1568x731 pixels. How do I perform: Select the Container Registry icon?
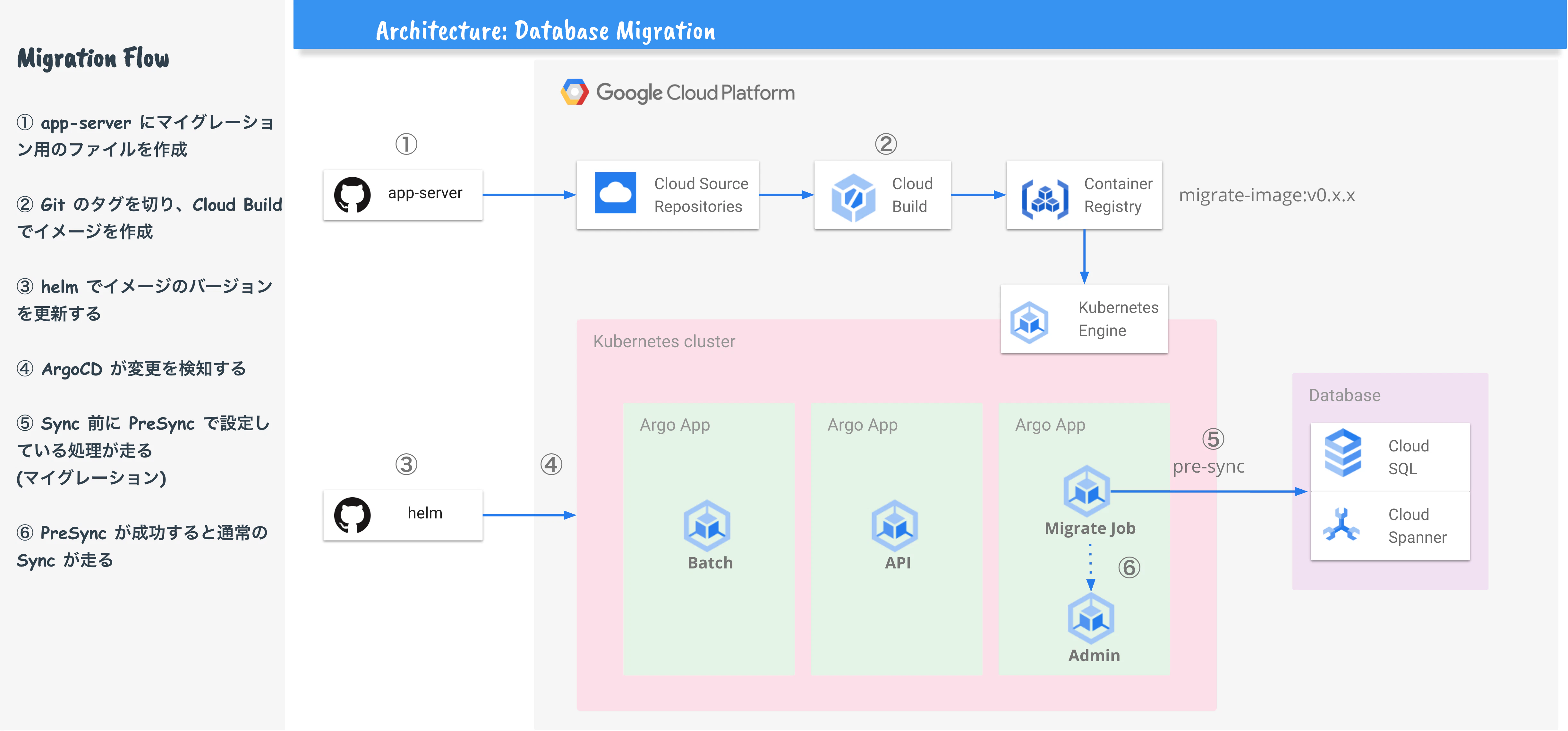coord(1044,199)
